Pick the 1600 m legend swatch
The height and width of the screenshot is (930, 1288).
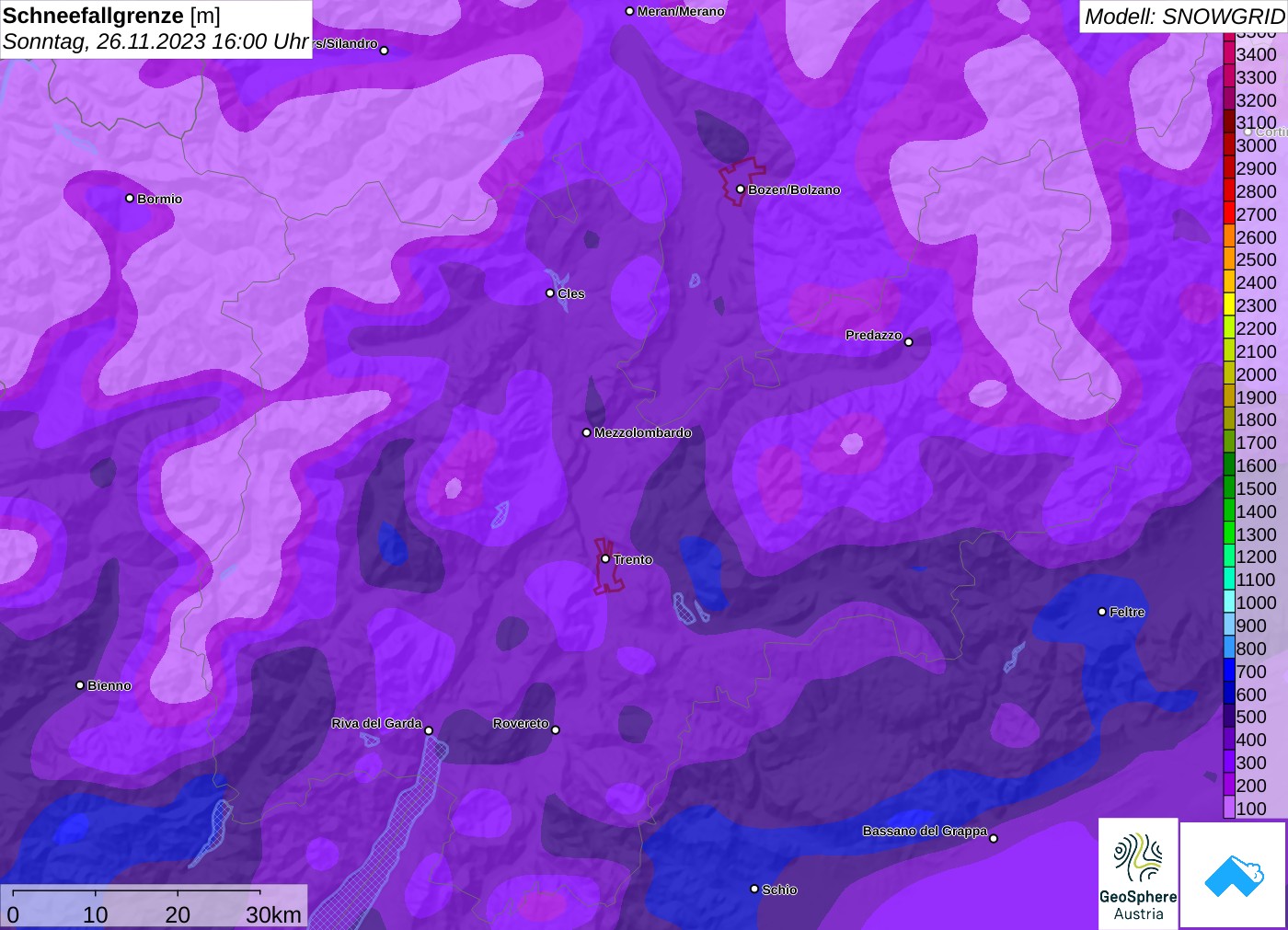1228,465
